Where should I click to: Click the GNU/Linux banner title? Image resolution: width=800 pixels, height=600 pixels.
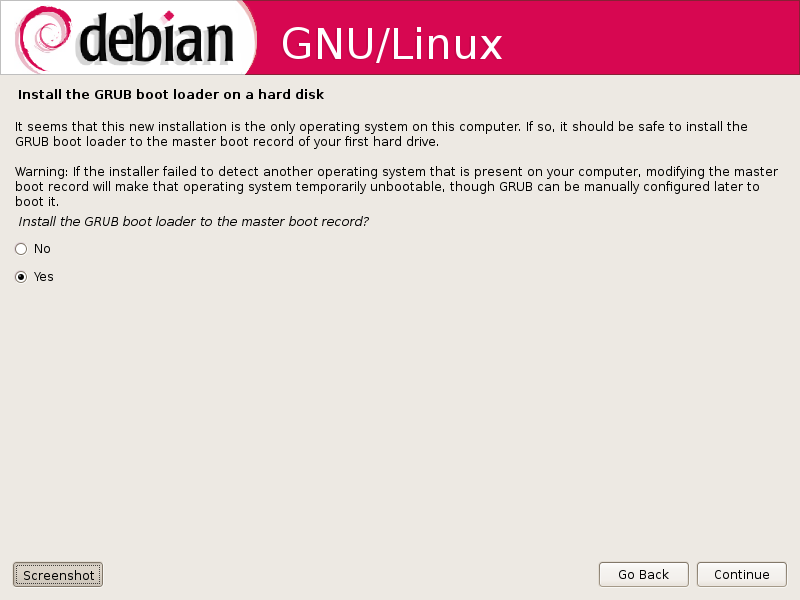point(391,44)
